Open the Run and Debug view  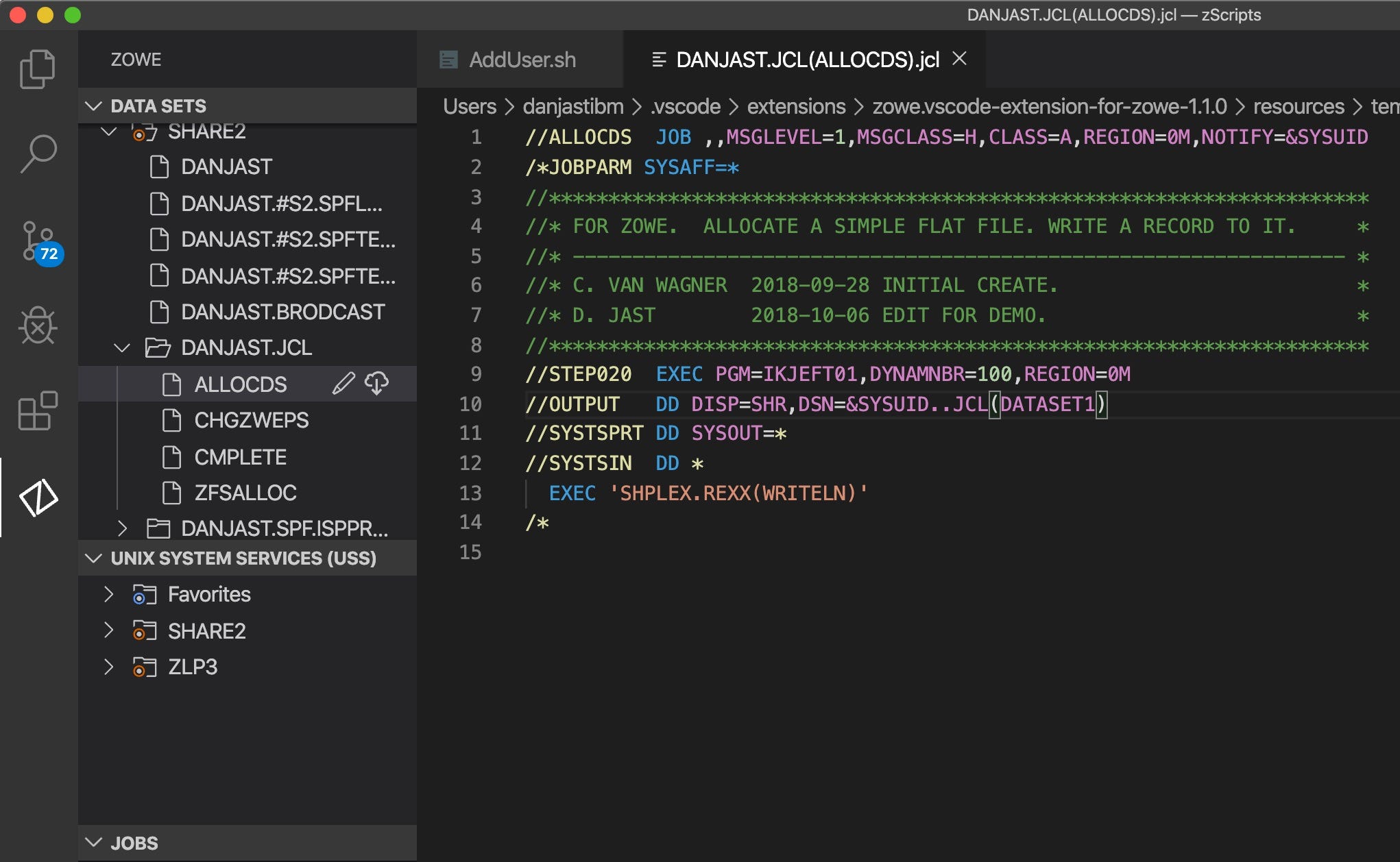point(38,325)
